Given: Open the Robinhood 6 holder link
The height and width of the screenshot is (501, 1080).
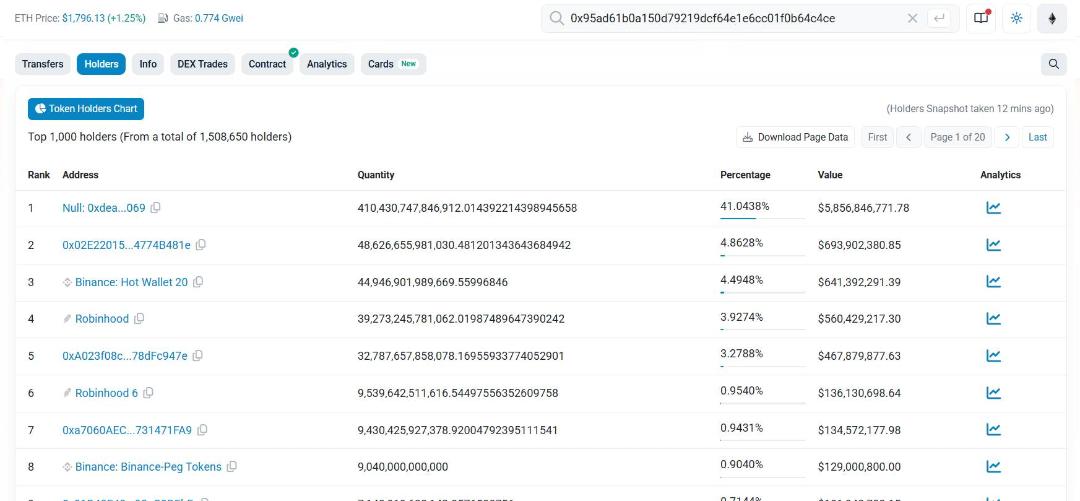Looking at the screenshot, I should [107, 393].
